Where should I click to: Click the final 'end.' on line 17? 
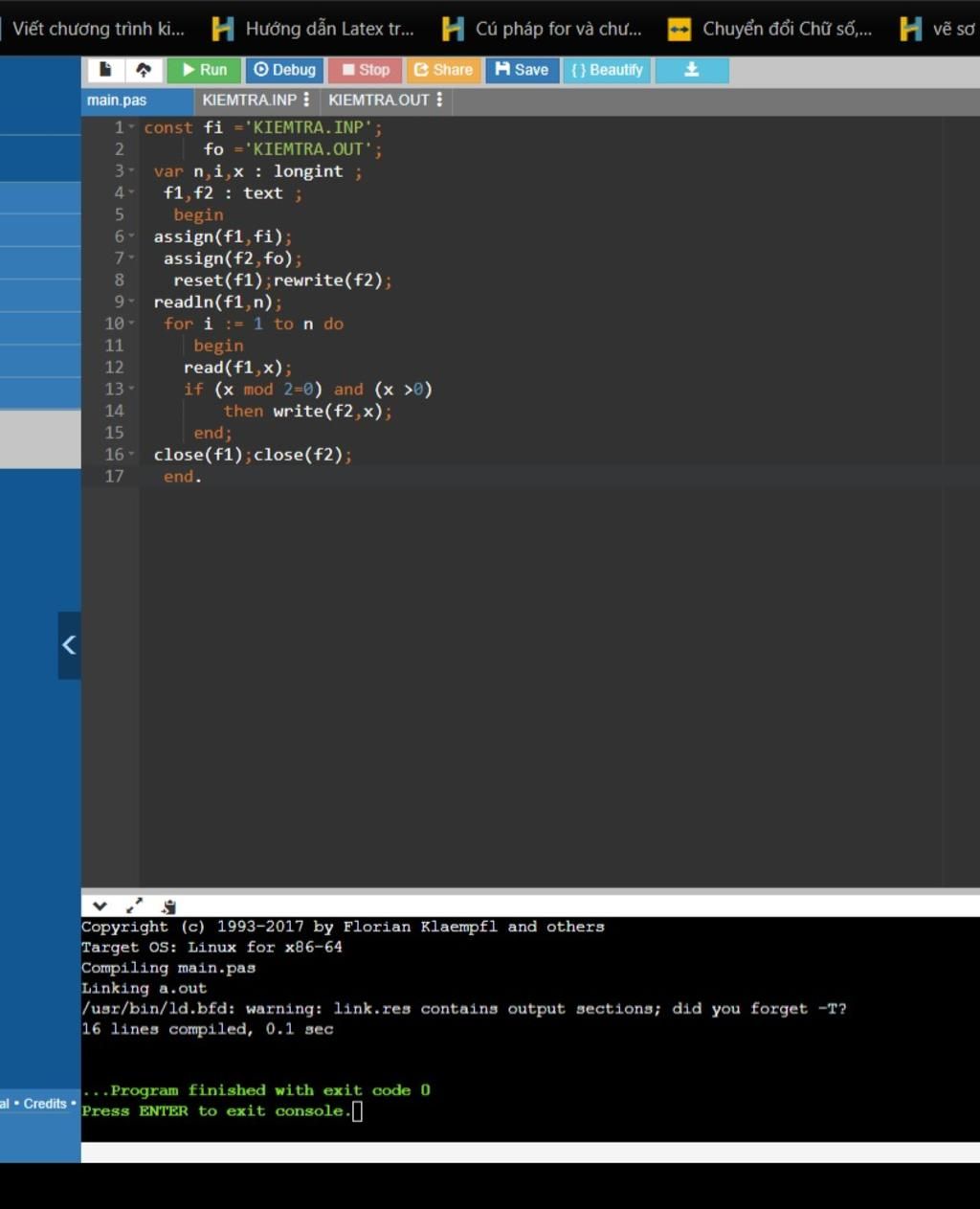tap(183, 477)
